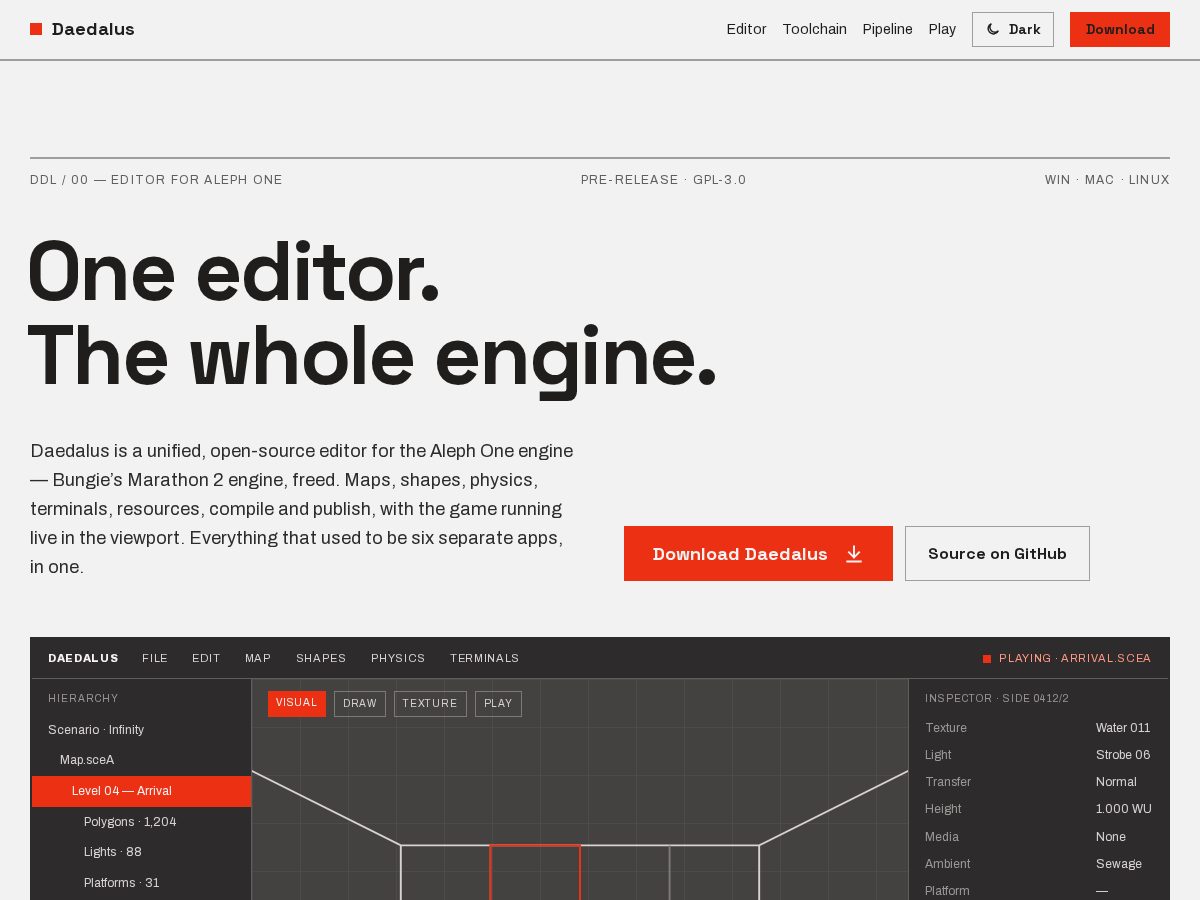Select Platforms · 31 item
The height and width of the screenshot is (900, 1200).
point(141,883)
